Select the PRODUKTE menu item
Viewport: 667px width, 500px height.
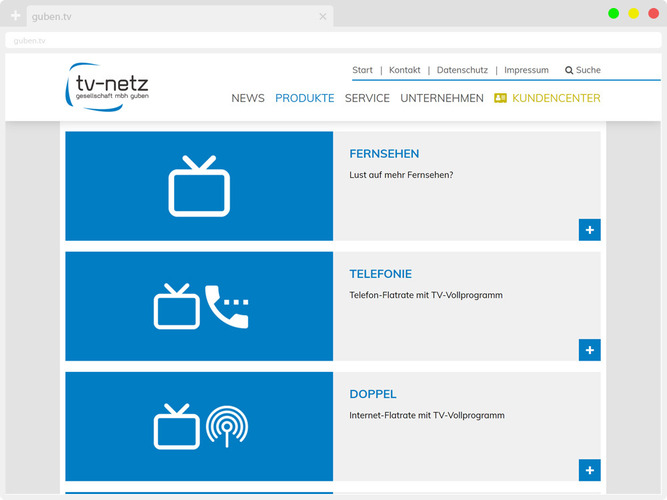[x=304, y=99]
